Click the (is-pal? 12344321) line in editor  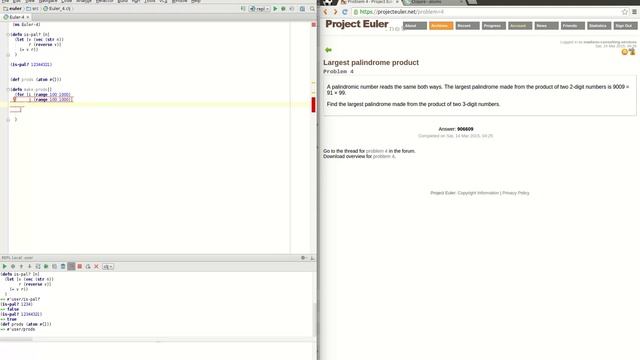pyautogui.click(x=31, y=64)
